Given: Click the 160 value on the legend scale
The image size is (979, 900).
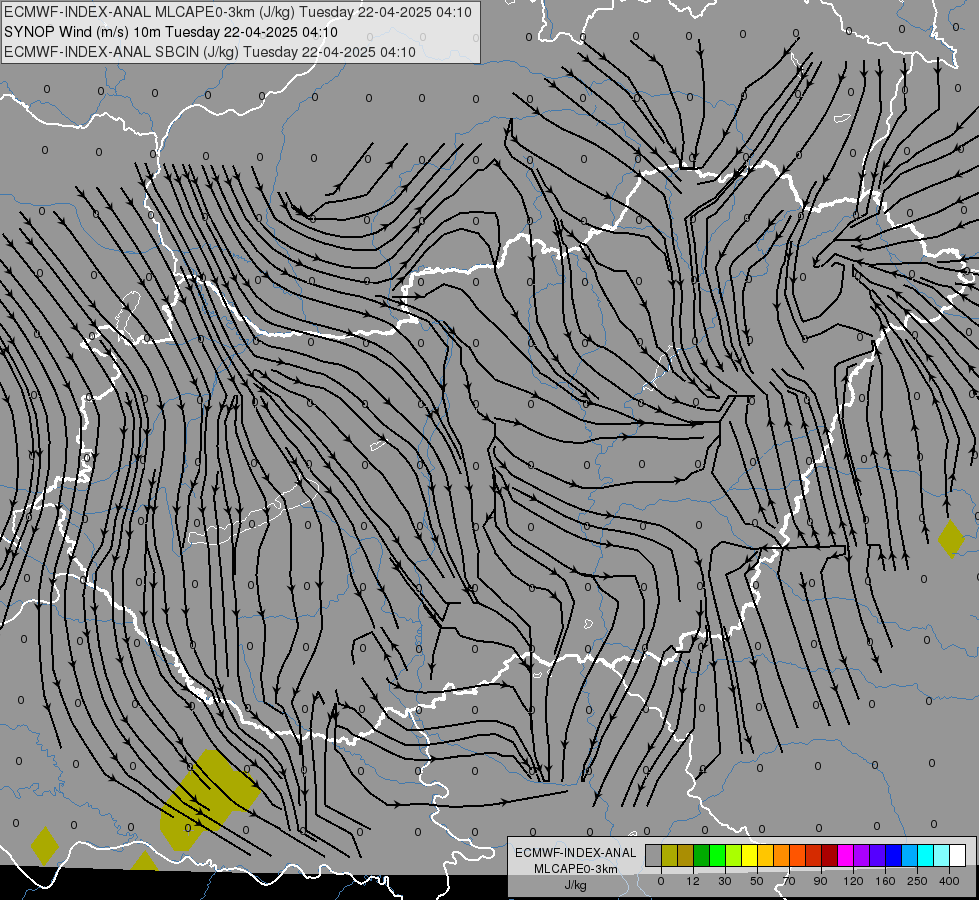Looking at the screenshot, I should tap(885, 881).
